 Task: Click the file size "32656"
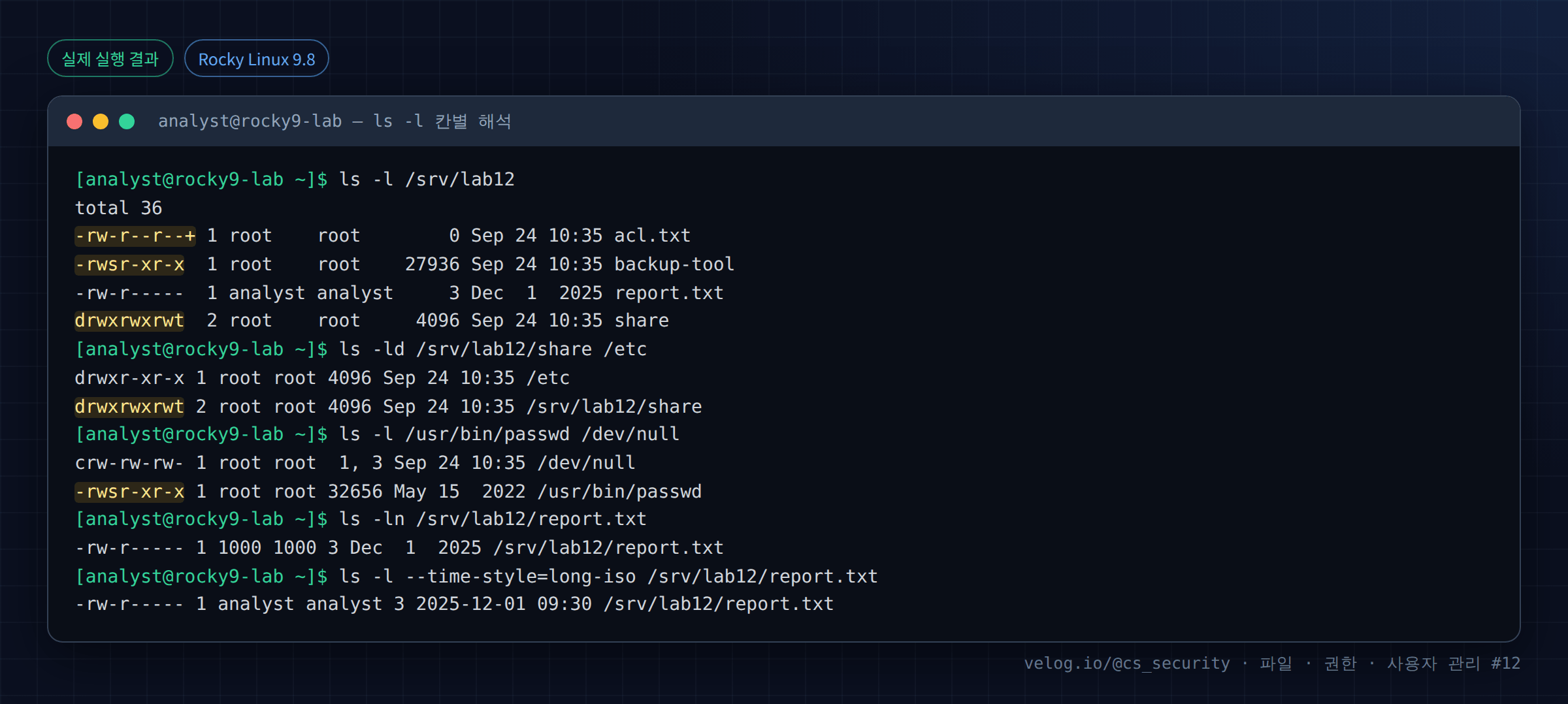click(x=355, y=492)
